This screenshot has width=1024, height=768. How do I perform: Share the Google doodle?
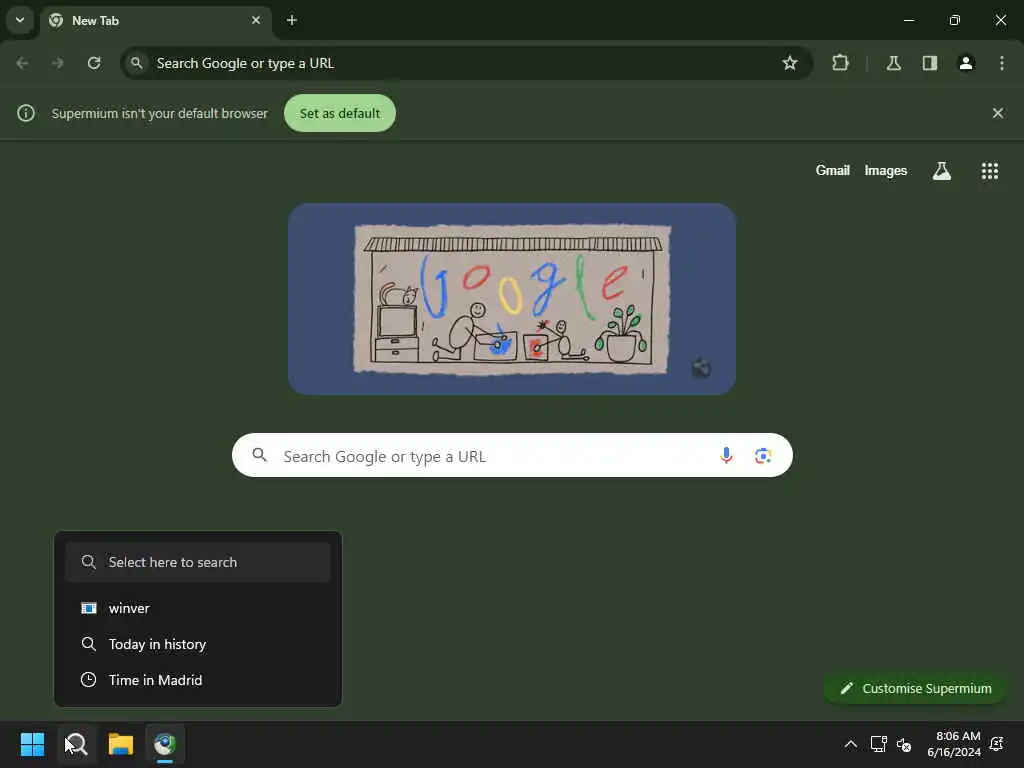(701, 368)
